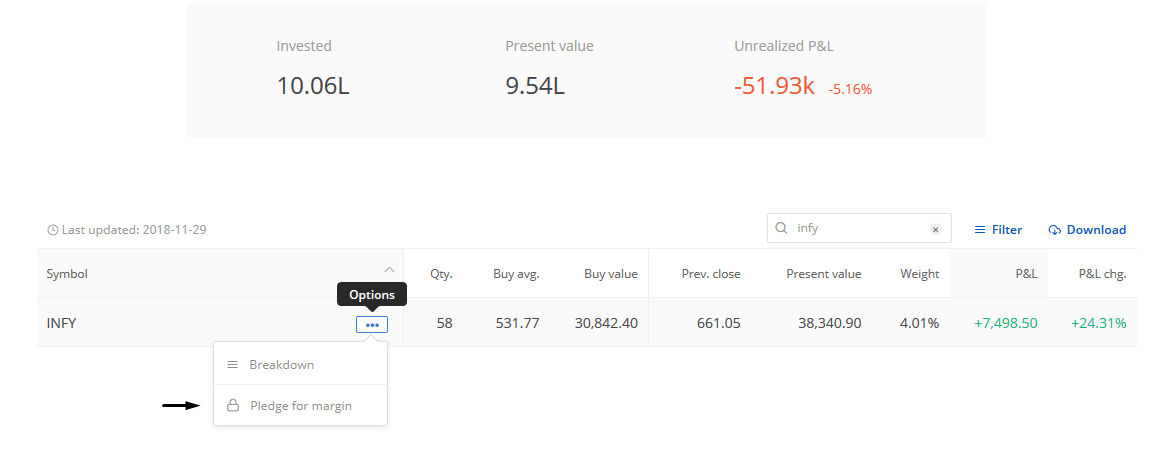This screenshot has width=1166, height=462.
Task: Sort by the P&L column header
Action: [1026, 274]
